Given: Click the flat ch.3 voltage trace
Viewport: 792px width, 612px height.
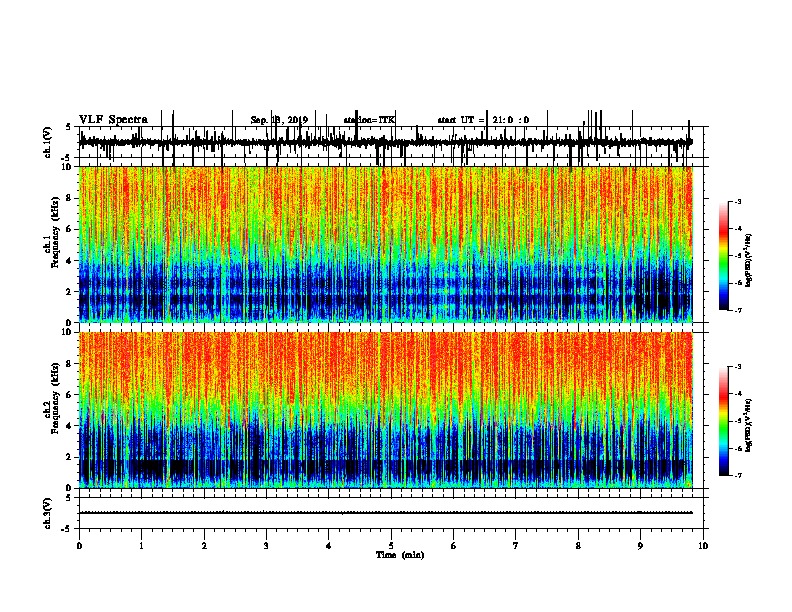Looking at the screenshot, I should [x=386, y=513].
